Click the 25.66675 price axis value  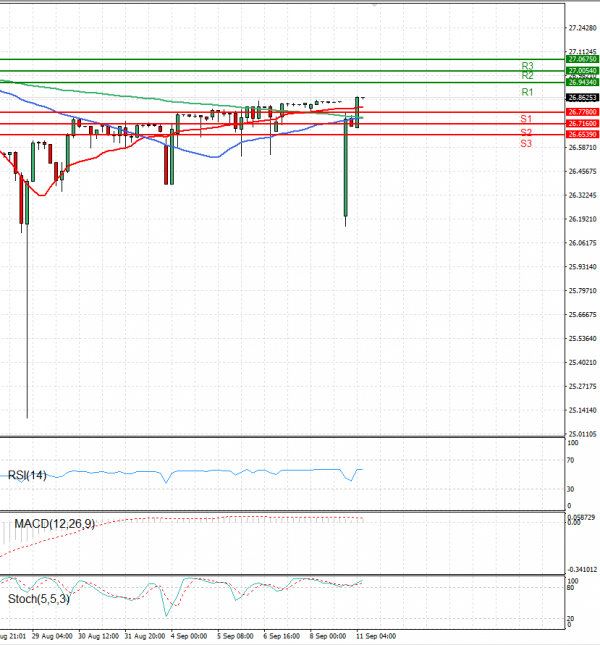click(582, 314)
